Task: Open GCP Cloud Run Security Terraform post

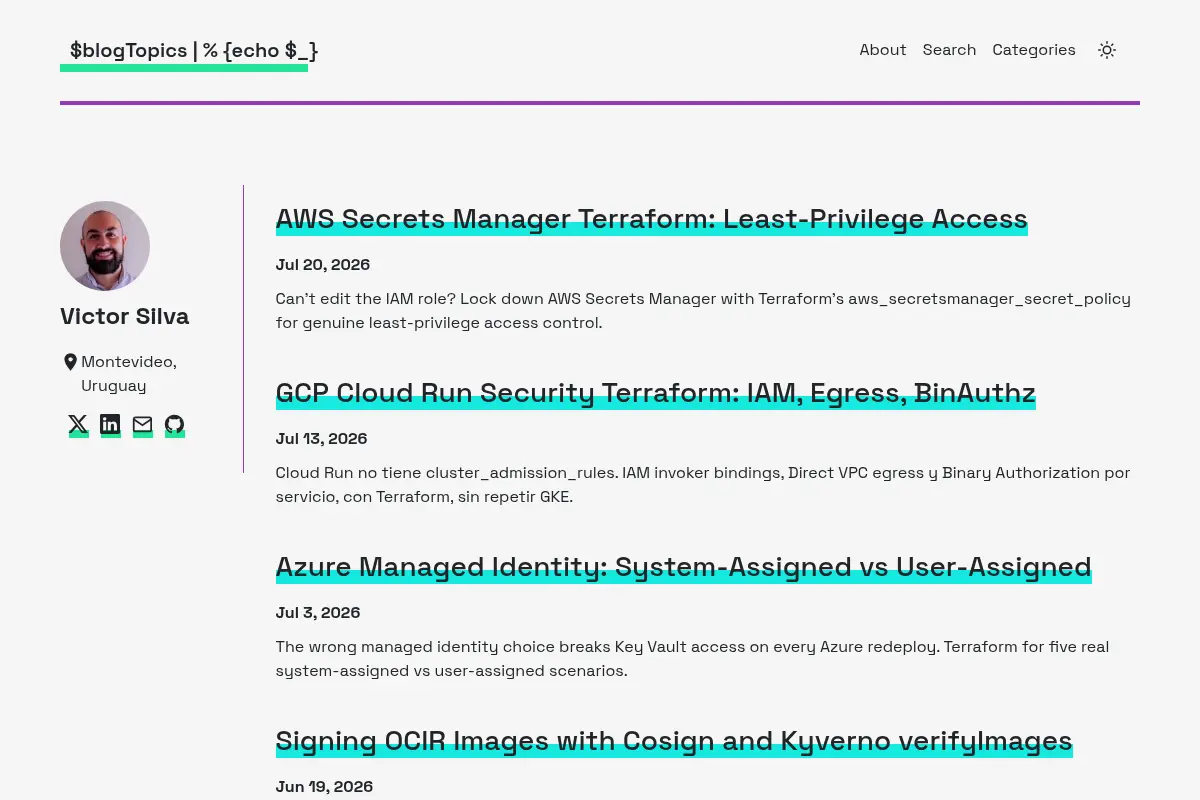Action: 656,393
